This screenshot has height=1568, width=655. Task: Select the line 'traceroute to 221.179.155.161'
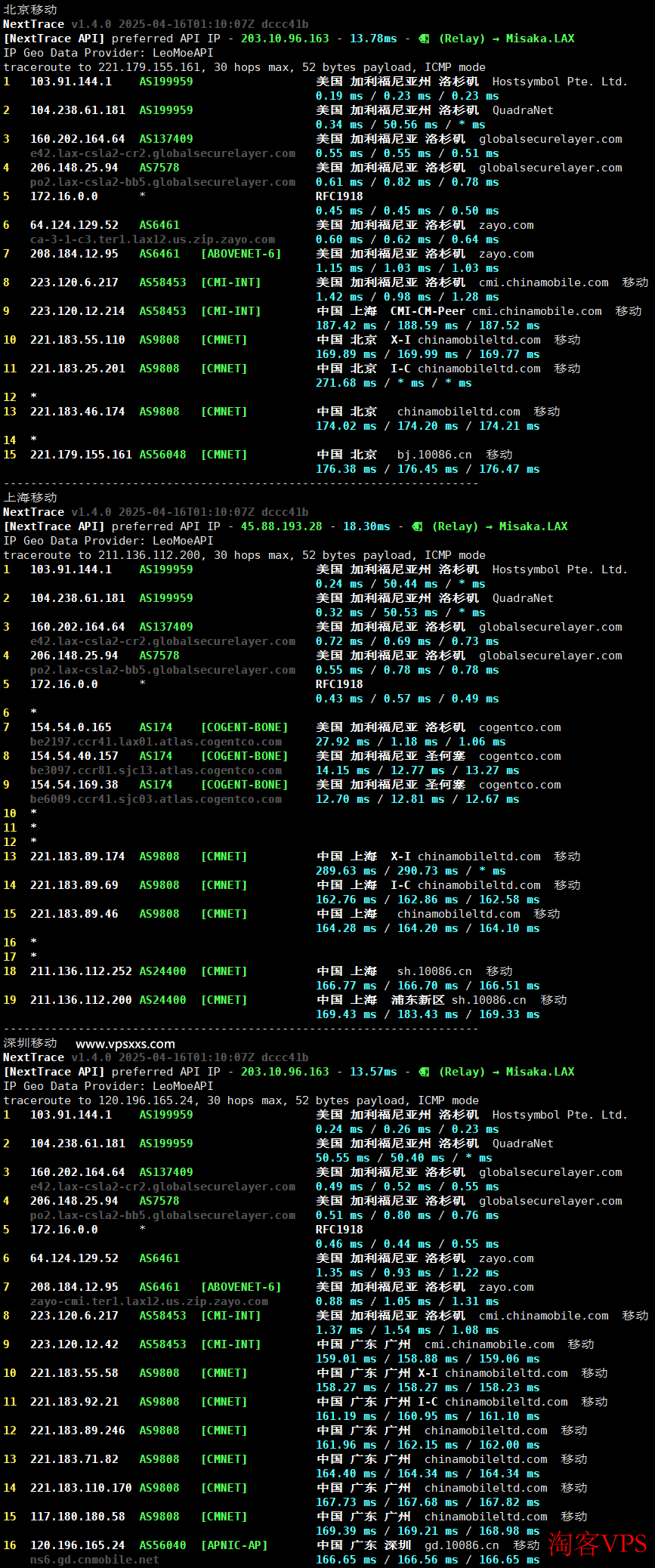tap(245, 66)
